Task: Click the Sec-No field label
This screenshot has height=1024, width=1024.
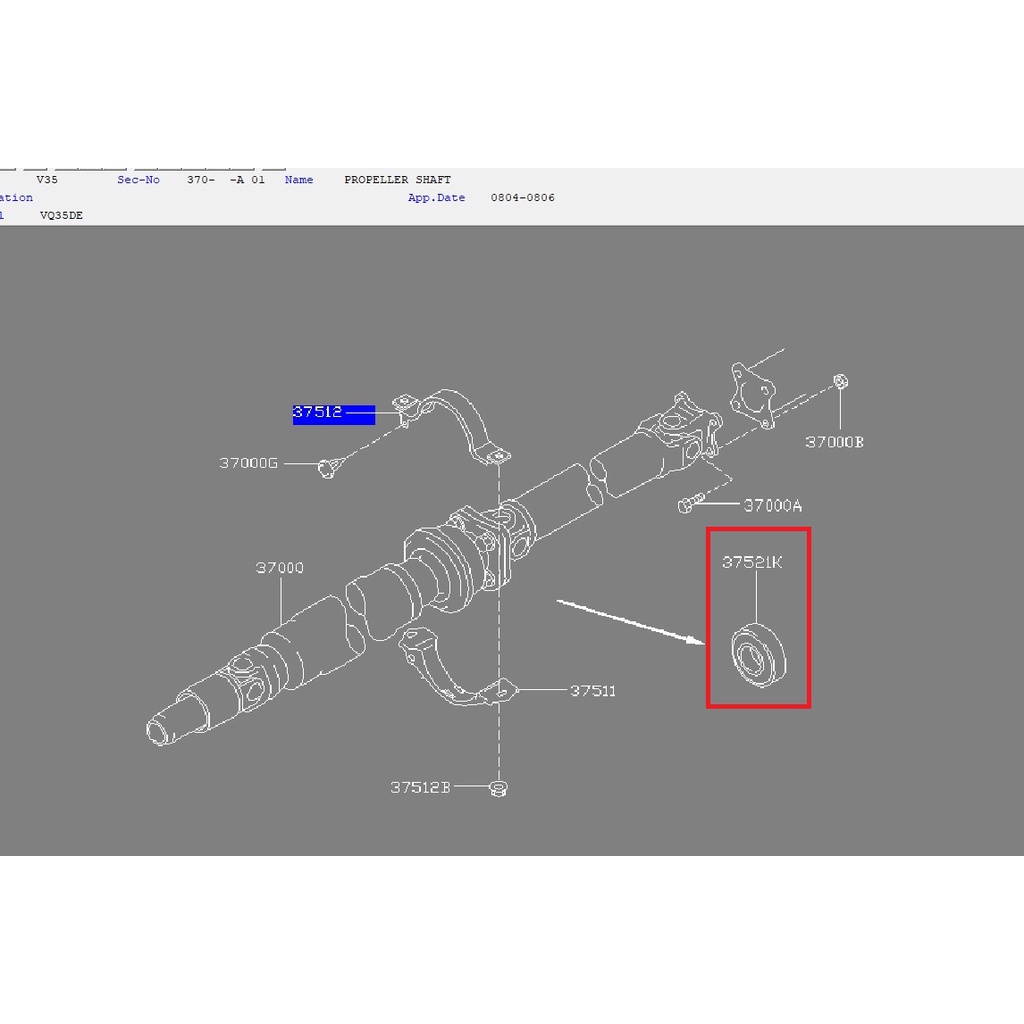Action: (x=138, y=180)
